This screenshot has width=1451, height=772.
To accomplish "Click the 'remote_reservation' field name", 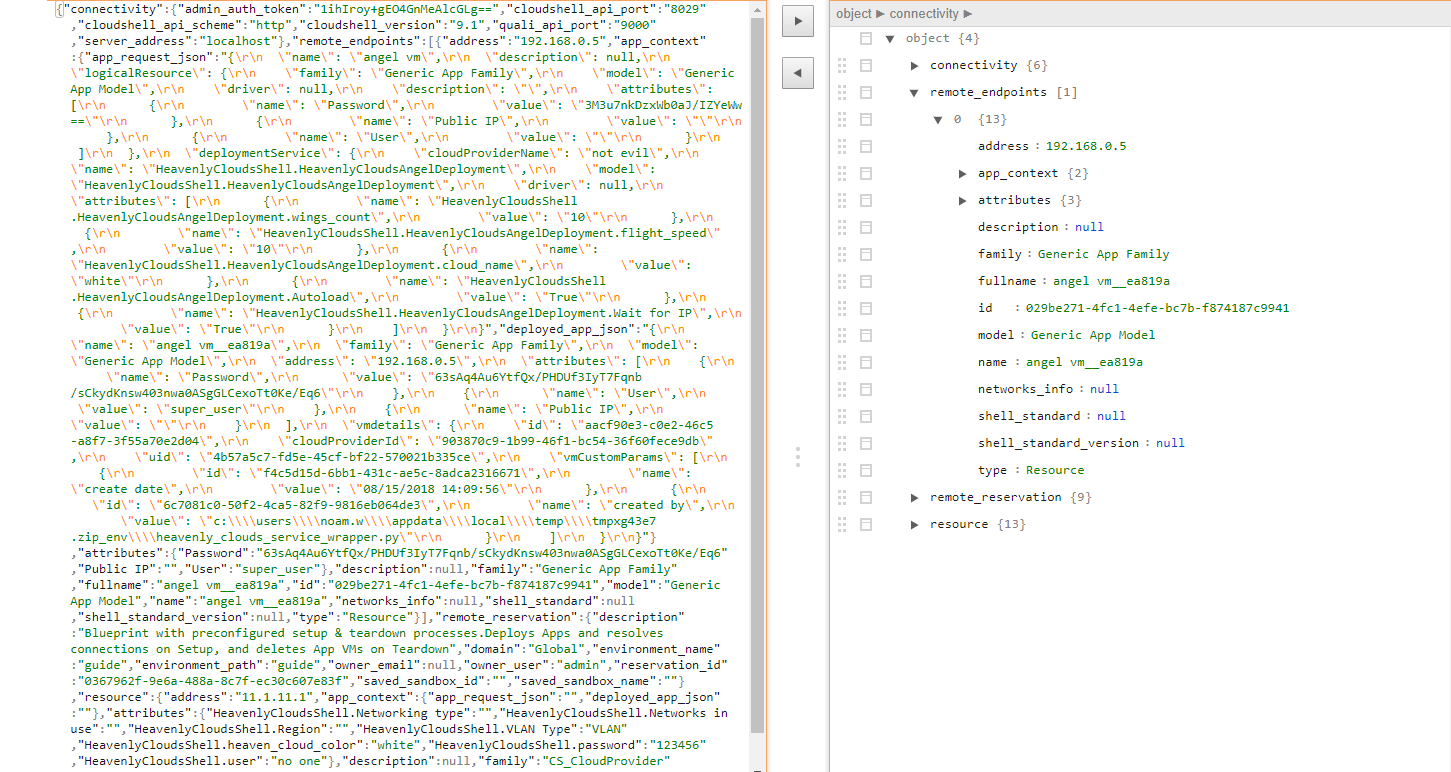I will pos(995,497).
